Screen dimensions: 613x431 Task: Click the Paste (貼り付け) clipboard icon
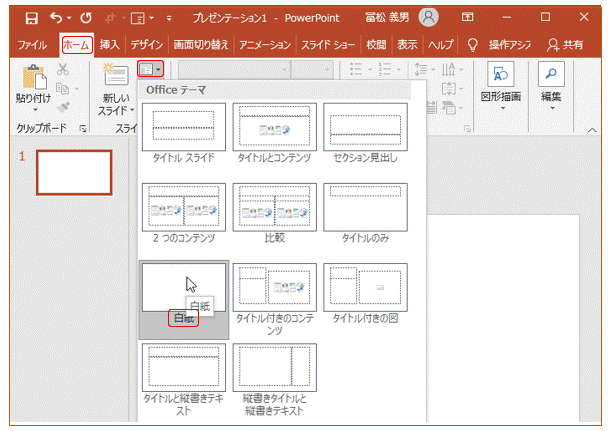pyautogui.click(x=34, y=79)
